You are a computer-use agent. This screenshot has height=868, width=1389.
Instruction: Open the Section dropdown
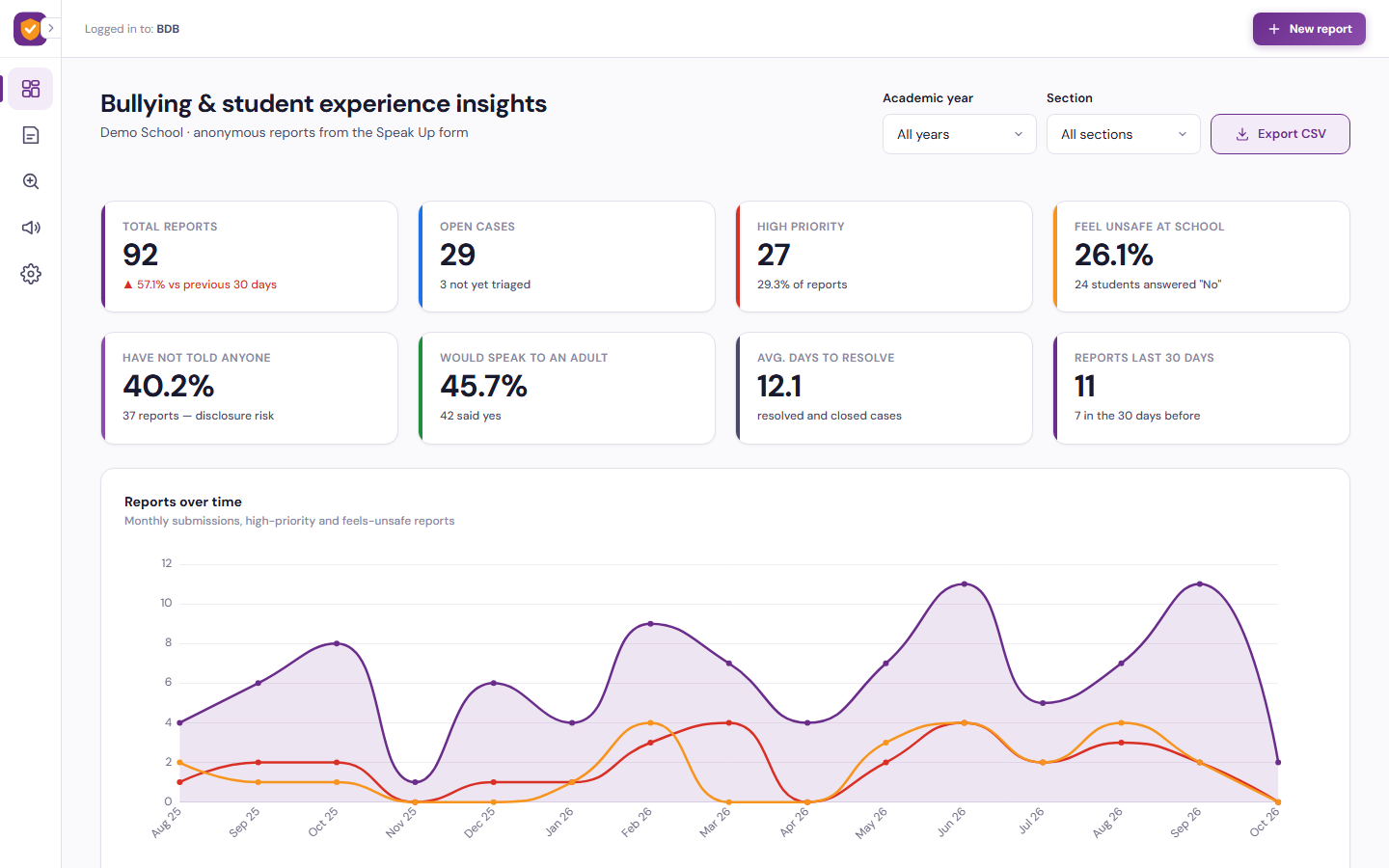1124,134
